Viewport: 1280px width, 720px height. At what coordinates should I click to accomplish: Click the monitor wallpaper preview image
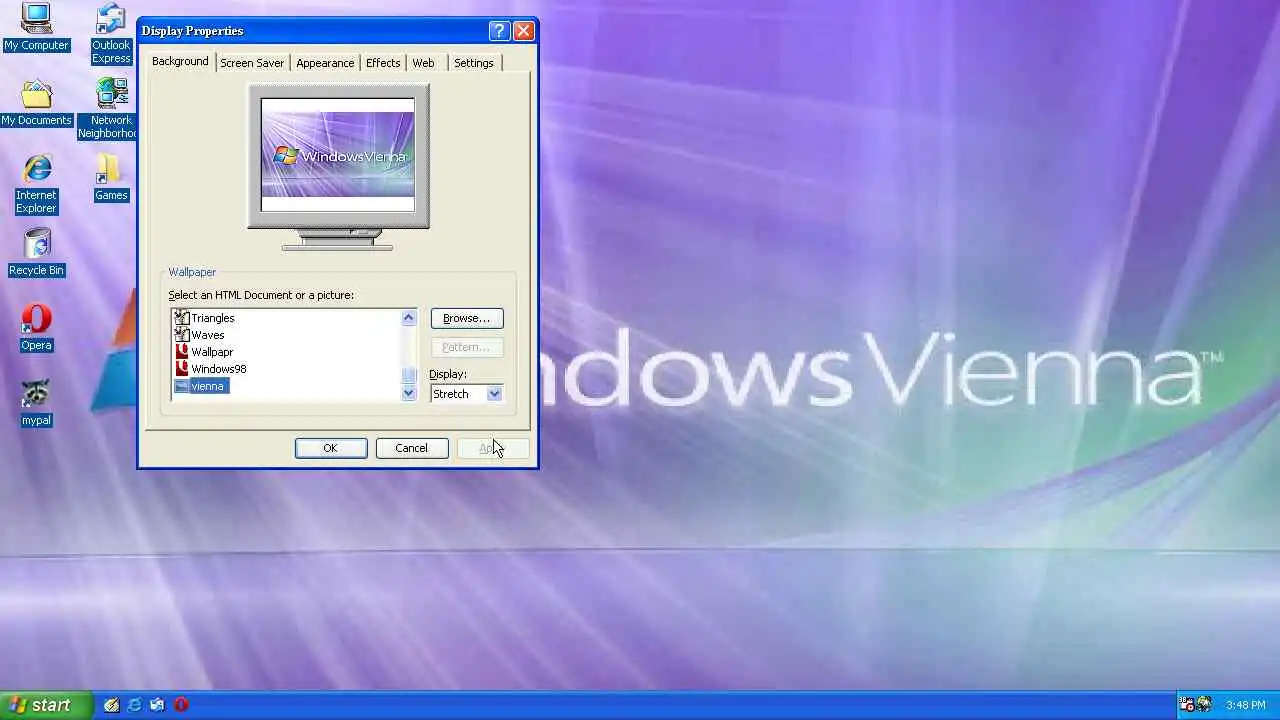point(338,155)
